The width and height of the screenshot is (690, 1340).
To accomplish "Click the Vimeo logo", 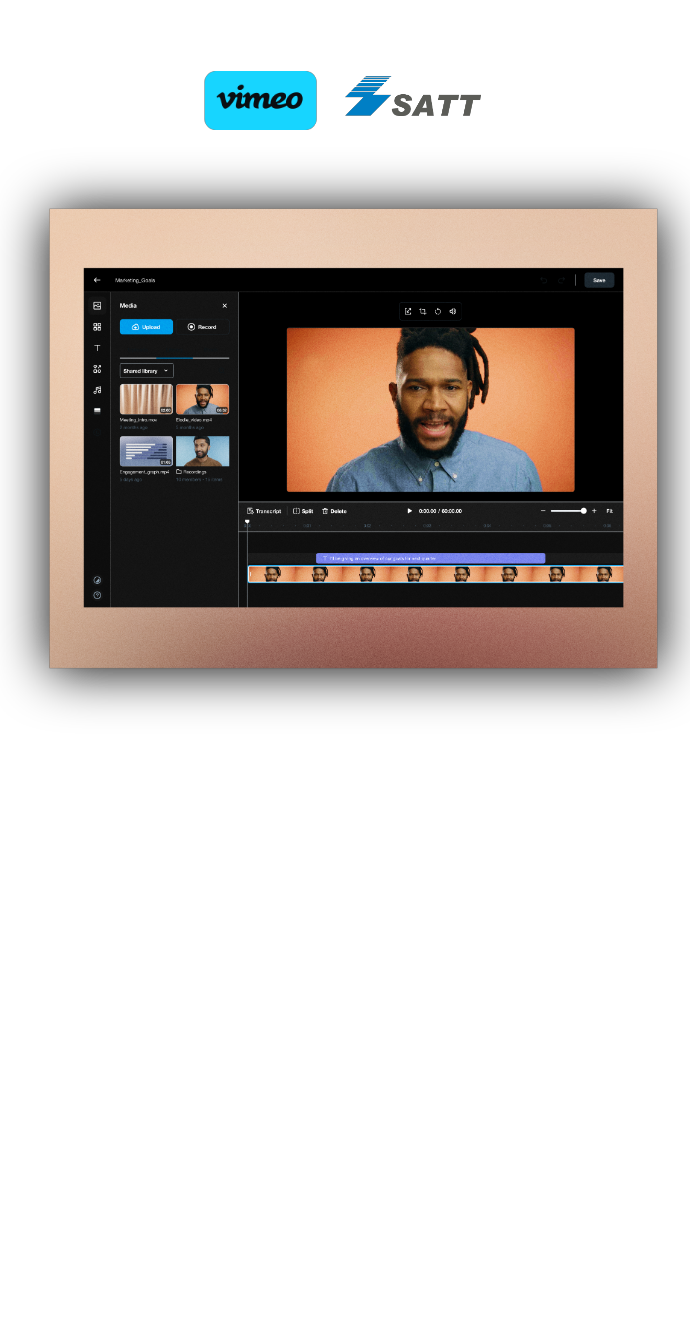I will [260, 100].
